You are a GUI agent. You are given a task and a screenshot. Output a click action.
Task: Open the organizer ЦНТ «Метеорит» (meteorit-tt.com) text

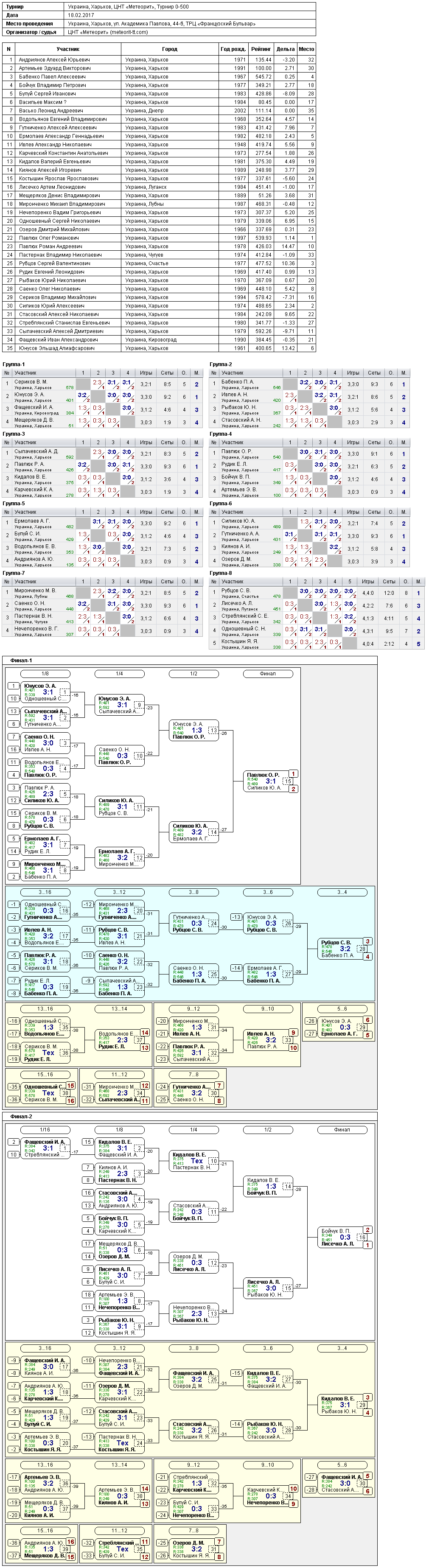coord(108,32)
